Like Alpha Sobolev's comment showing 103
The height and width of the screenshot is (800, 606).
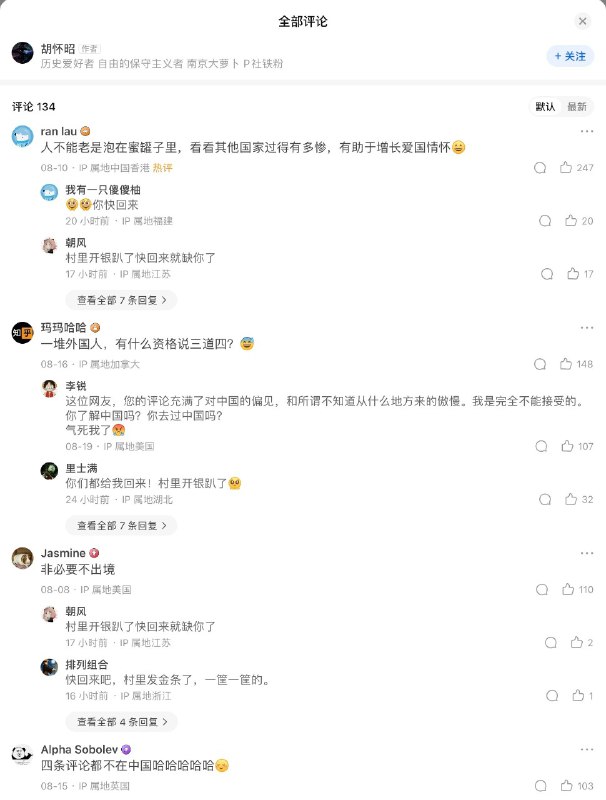pyautogui.click(x=566, y=784)
